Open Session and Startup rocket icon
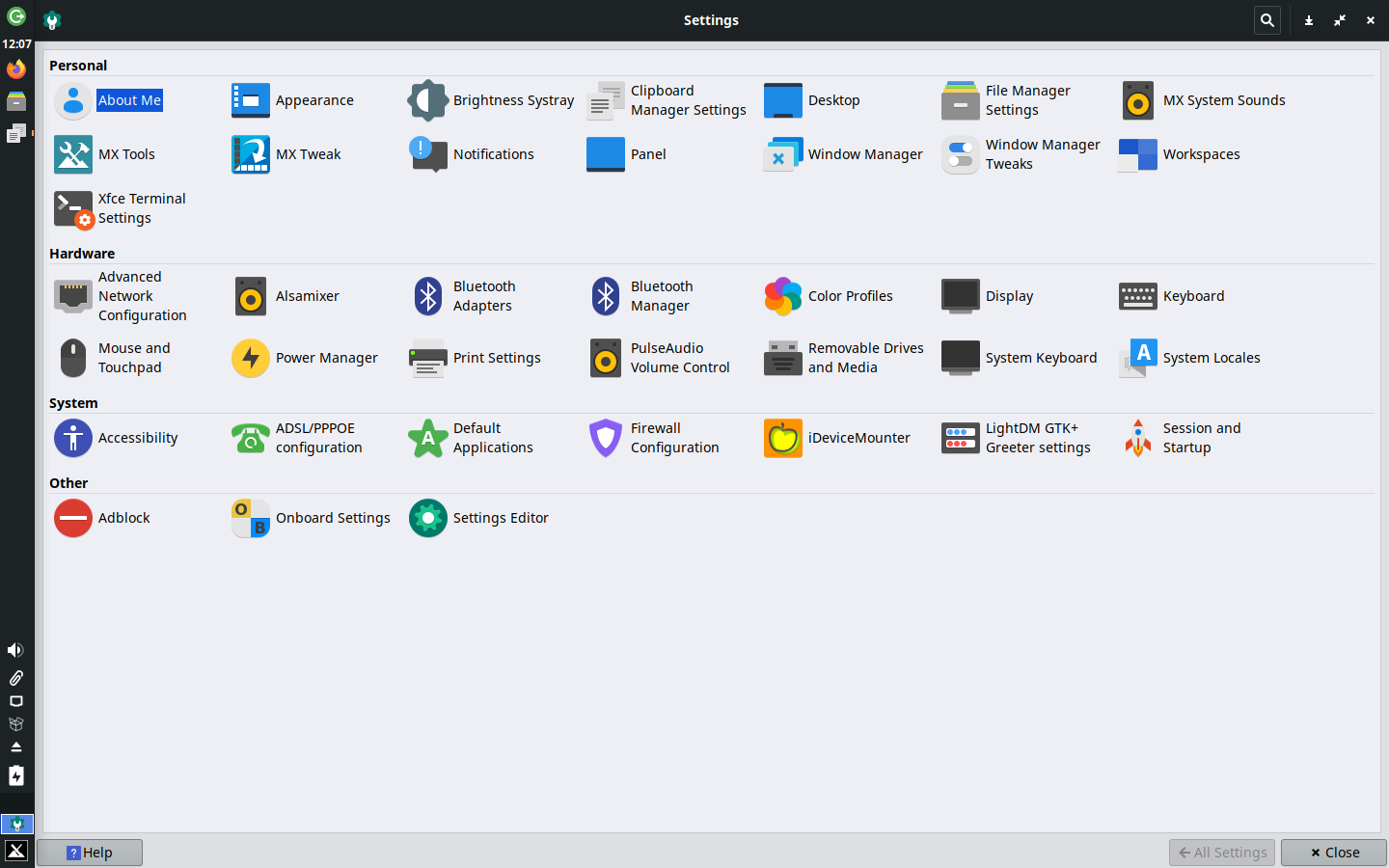 pos(1138,438)
